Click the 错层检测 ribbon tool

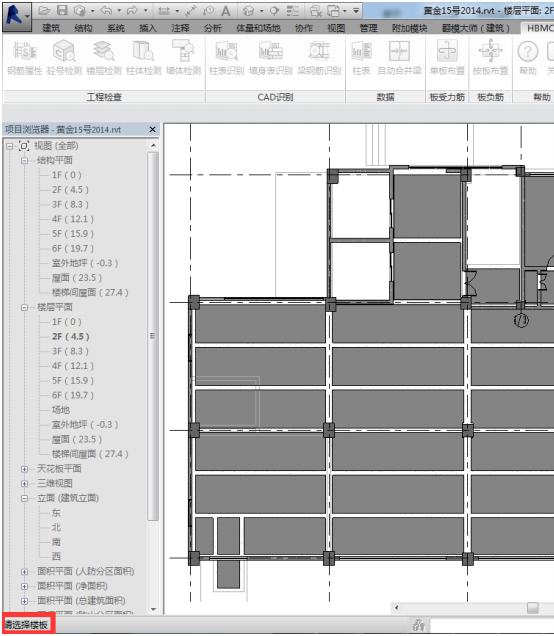coord(104,58)
